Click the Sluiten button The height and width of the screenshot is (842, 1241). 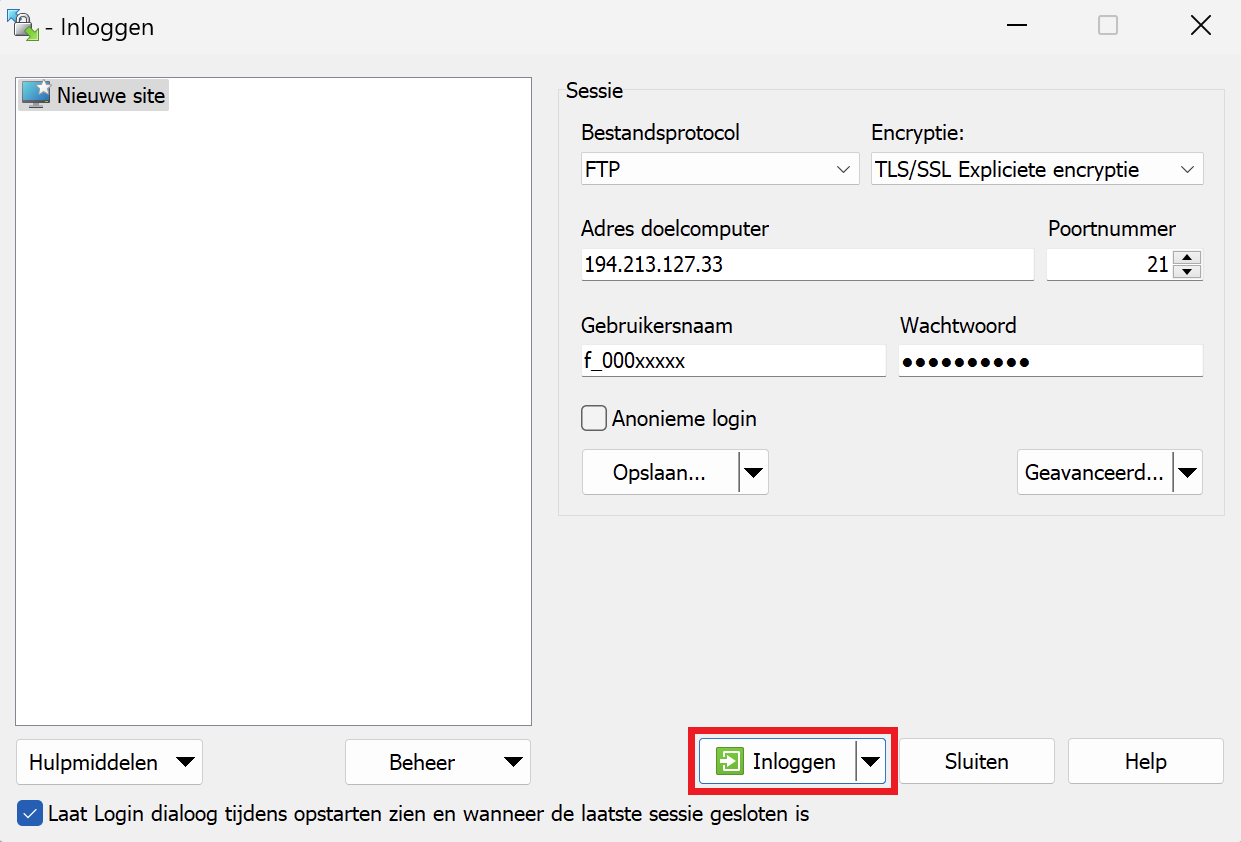976,762
